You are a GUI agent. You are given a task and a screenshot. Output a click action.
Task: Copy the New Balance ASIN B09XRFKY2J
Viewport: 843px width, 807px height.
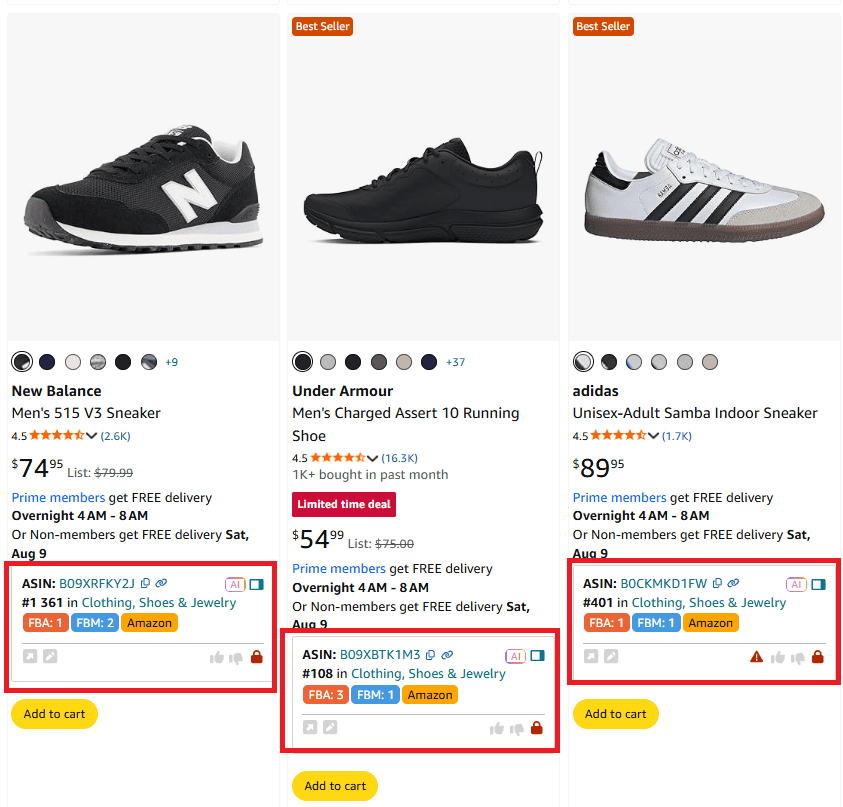(x=146, y=584)
